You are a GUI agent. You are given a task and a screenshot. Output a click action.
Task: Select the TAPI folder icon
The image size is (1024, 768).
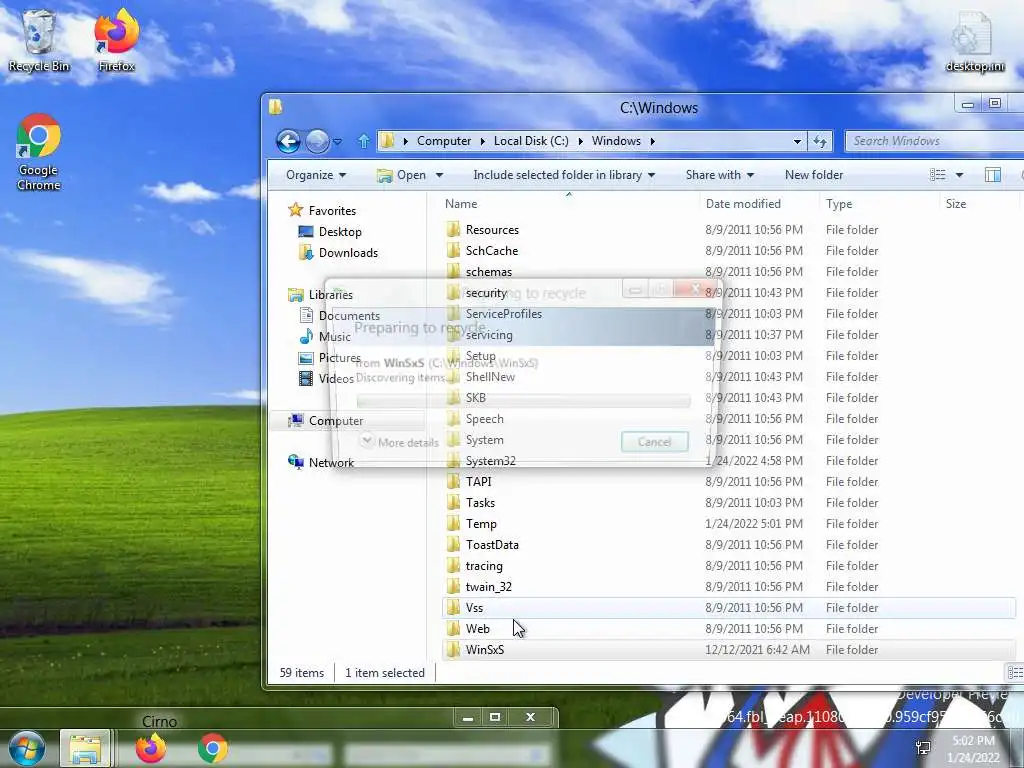tap(454, 482)
